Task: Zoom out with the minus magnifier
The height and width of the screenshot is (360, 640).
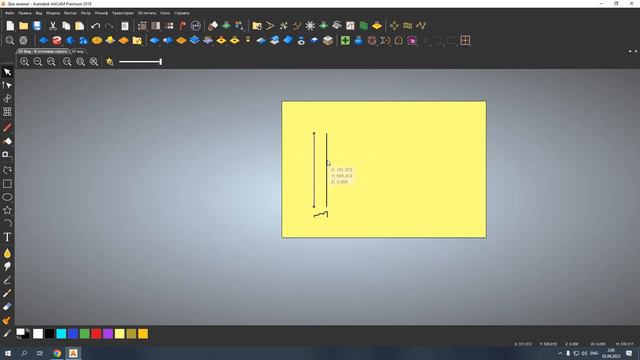Action: [x=38, y=62]
